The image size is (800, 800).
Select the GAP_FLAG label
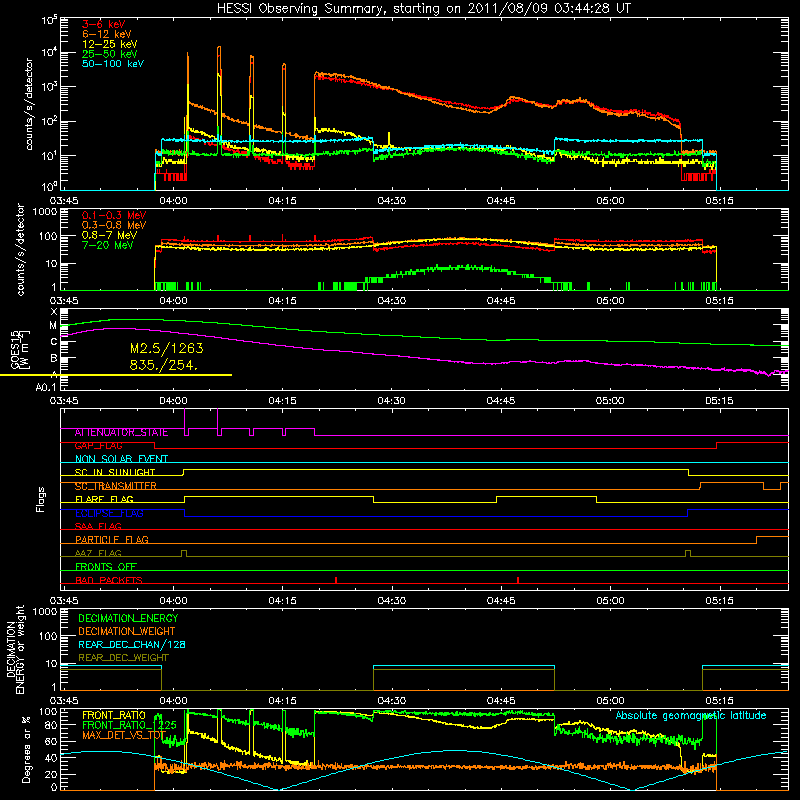[x=98, y=445]
